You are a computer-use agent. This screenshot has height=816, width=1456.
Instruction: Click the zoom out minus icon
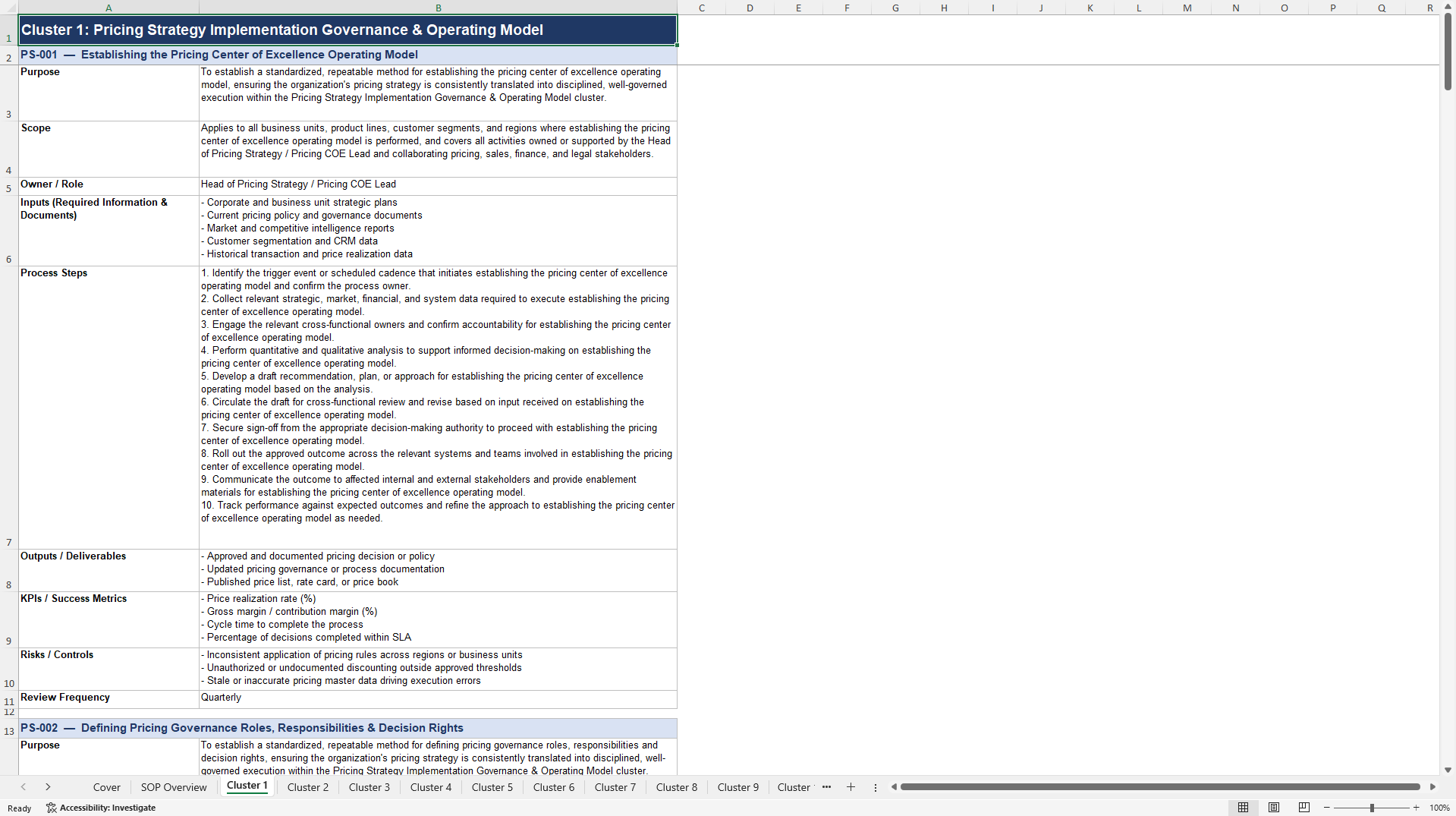pyautogui.click(x=1327, y=808)
